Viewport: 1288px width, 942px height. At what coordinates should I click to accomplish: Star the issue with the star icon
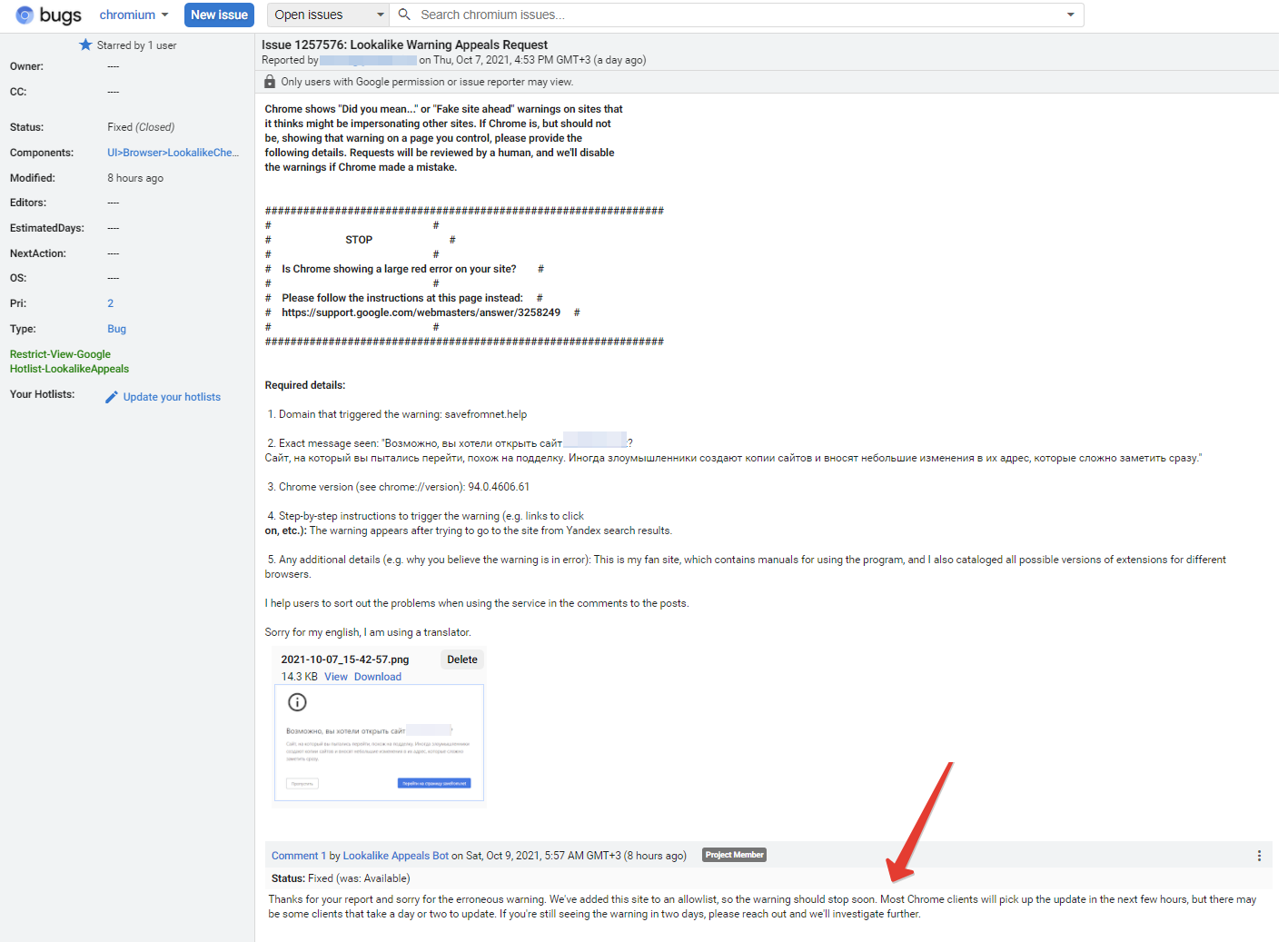(x=85, y=45)
